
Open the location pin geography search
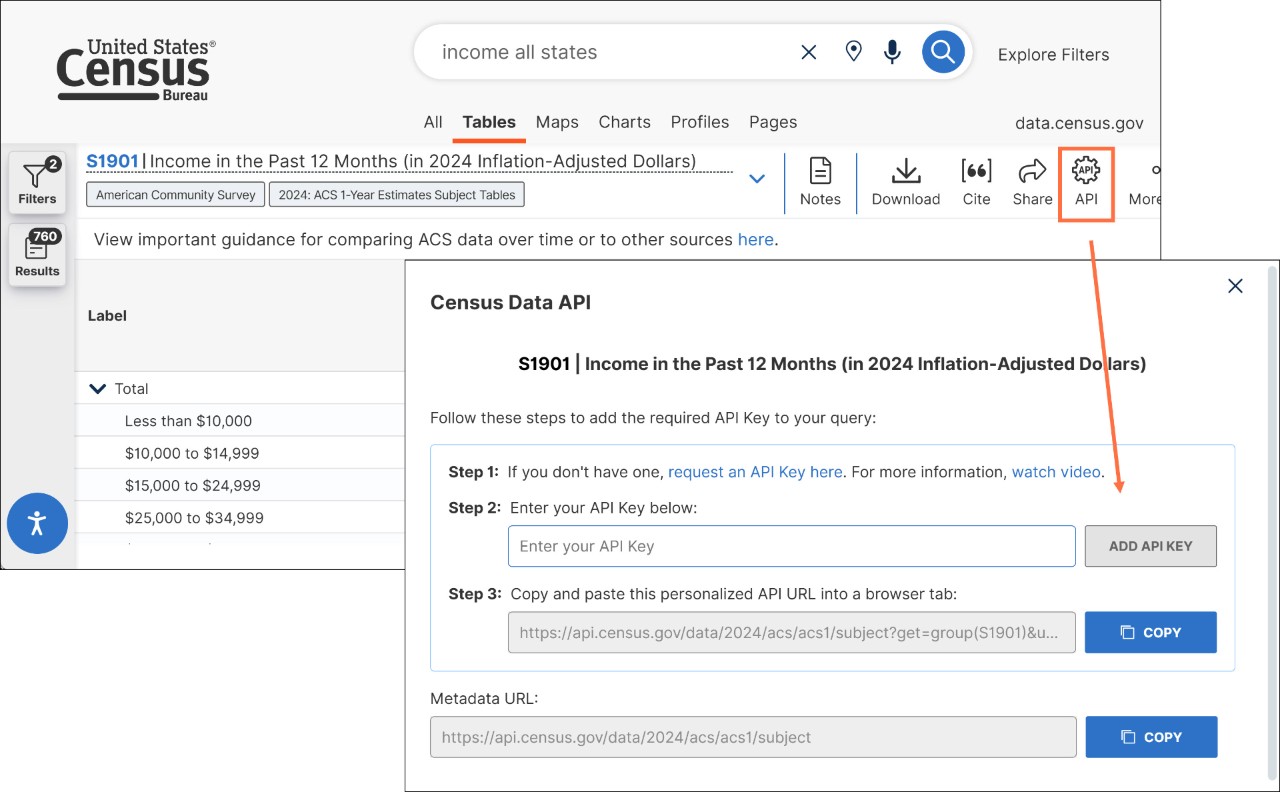(853, 52)
